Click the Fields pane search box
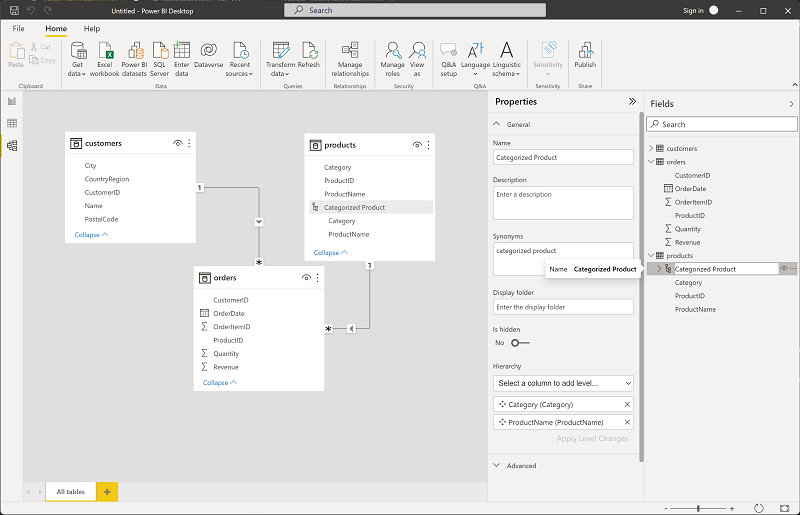This screenshot has width=800, height=515. tap(721, 124)
